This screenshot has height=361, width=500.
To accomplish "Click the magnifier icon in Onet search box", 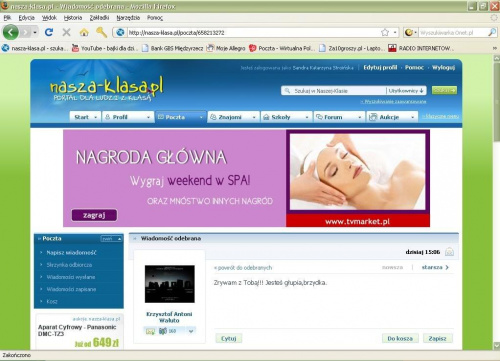I will 492,32.
